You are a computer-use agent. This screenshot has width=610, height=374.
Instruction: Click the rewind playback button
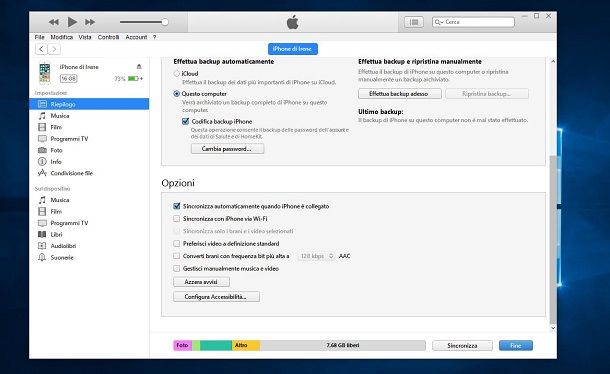click(x=54, y=22)
